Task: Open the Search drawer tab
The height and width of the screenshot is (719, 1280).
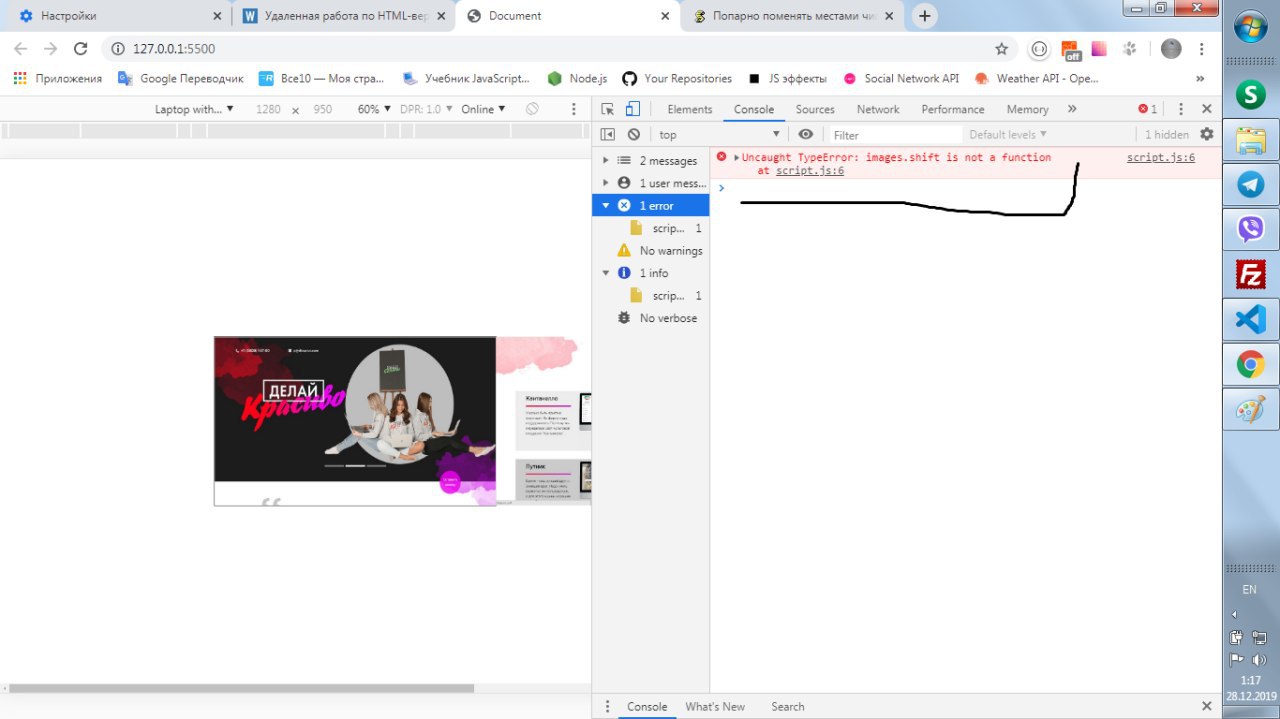Action: pyautogui.click(x=788, y=706)
